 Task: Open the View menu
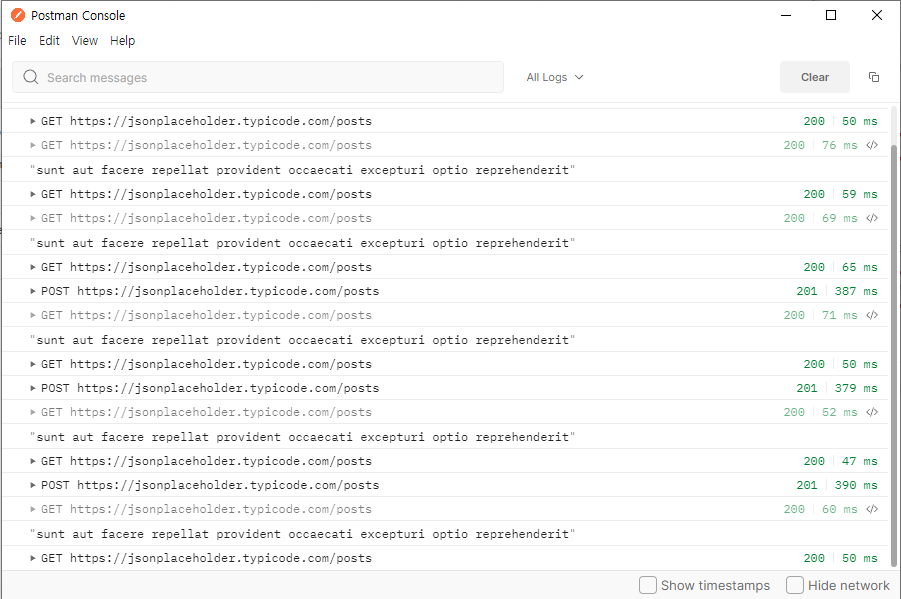point(85,41)
